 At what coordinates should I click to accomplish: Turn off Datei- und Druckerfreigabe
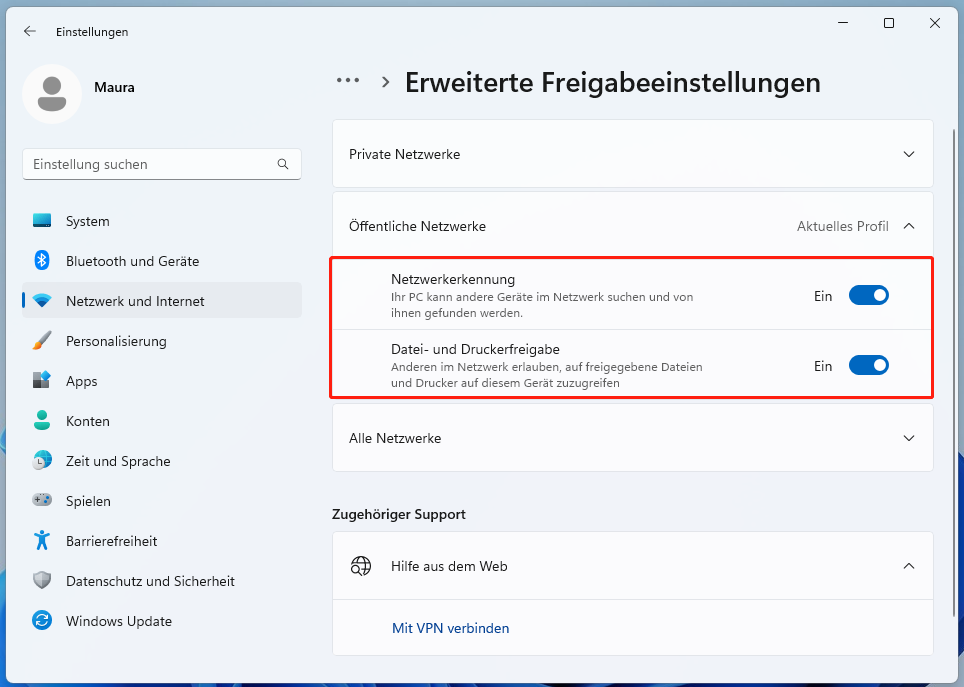point(868,365)
